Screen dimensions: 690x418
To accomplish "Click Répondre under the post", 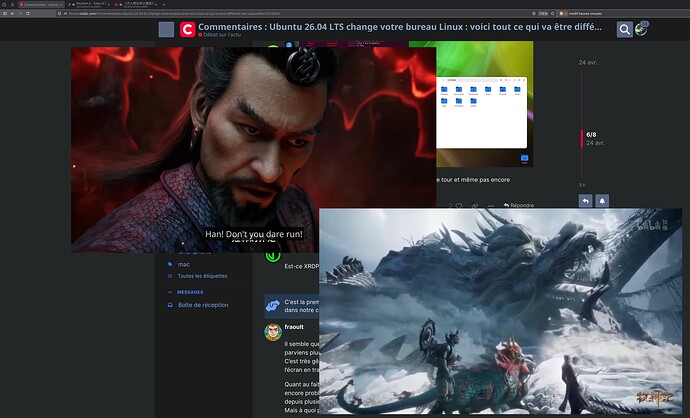I will [x=519, y=205].
